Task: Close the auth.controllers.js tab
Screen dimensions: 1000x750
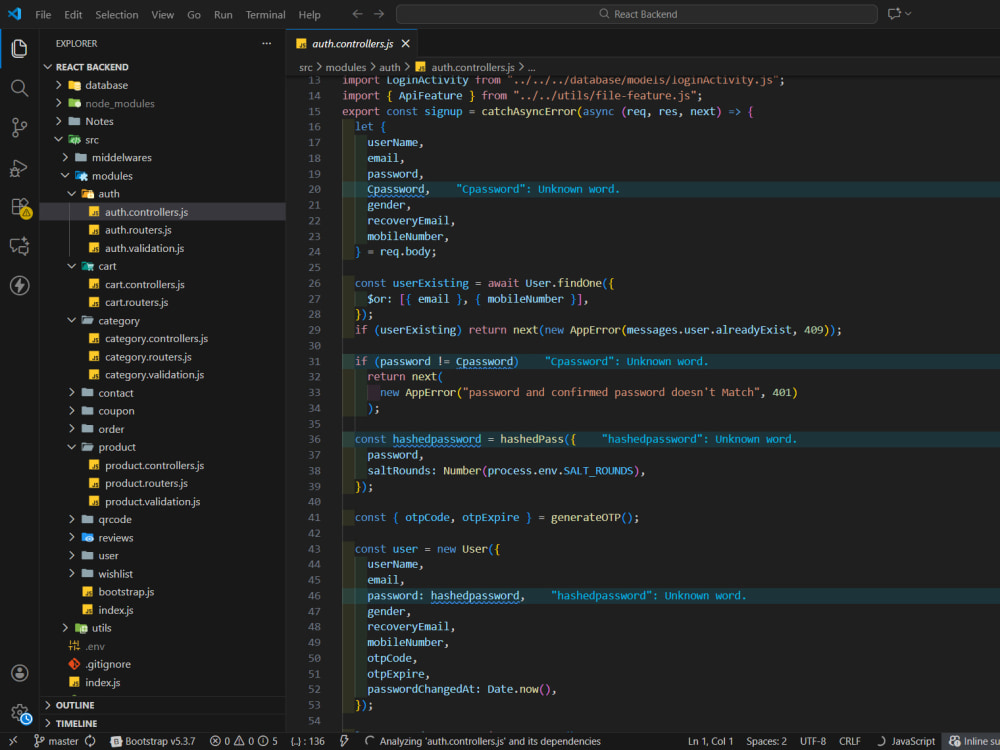Action: coord(406,43)
